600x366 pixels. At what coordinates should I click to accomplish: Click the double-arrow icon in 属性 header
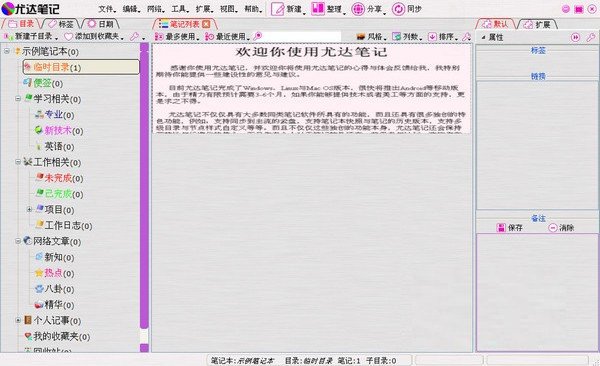[575, 37]
